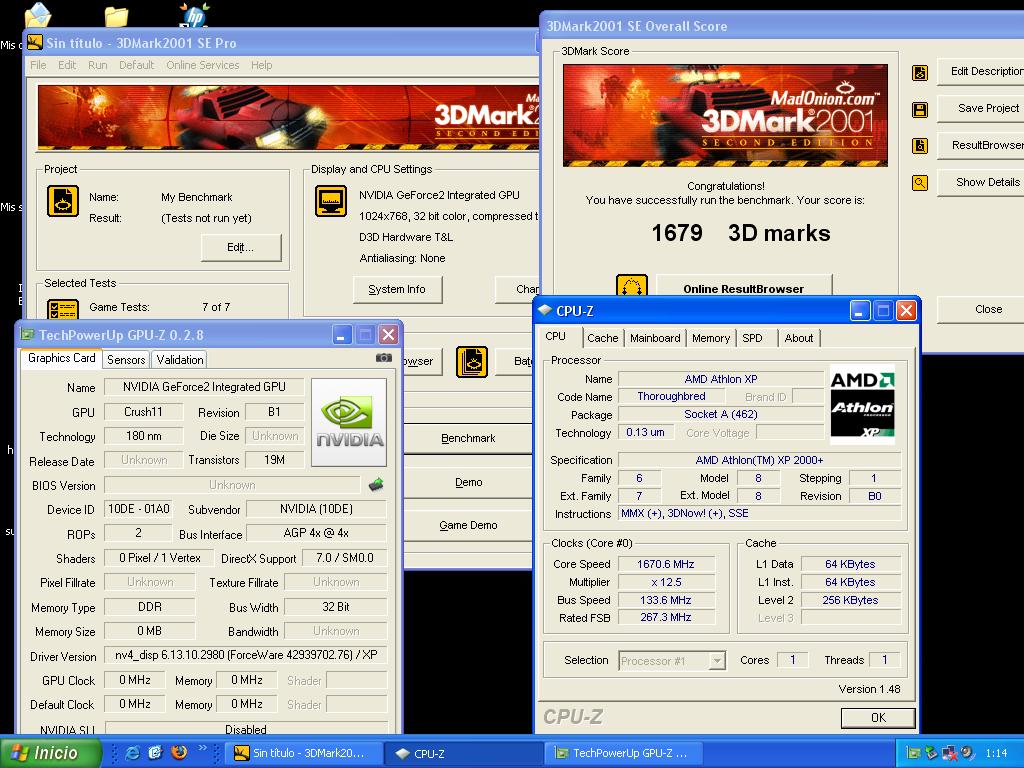Click the NVIDIA logo in GPU-Z
The height and width of the screenshot is (768, 1024).
(x=349, y=423)
